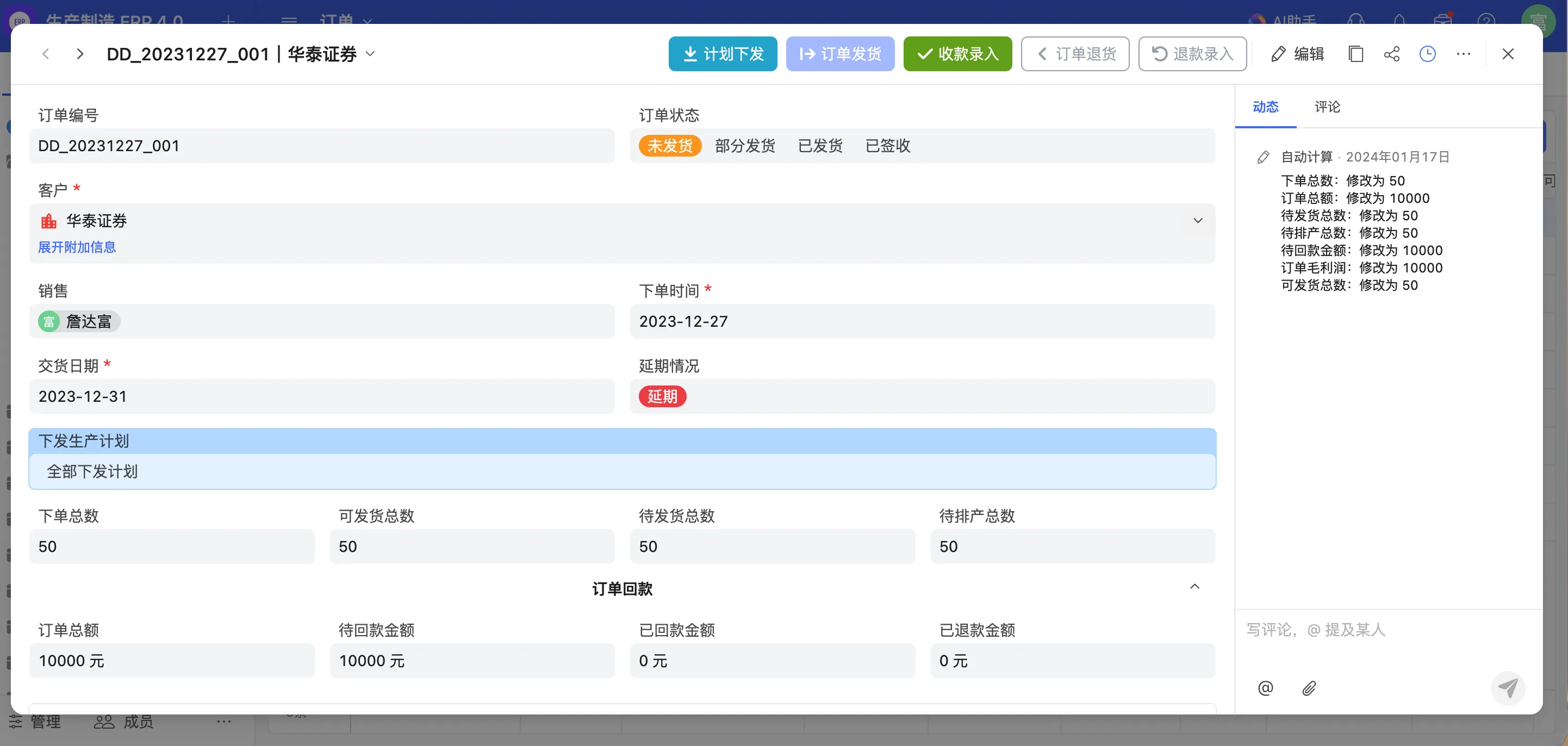Select 部分发货 order status
This screenshot has height=746, width=1568.
pyautogui.click(x=745, y=146)
